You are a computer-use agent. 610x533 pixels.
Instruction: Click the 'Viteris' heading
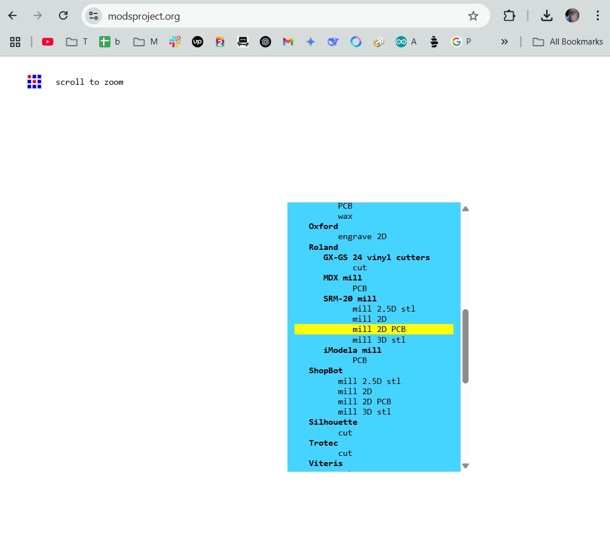326,463
